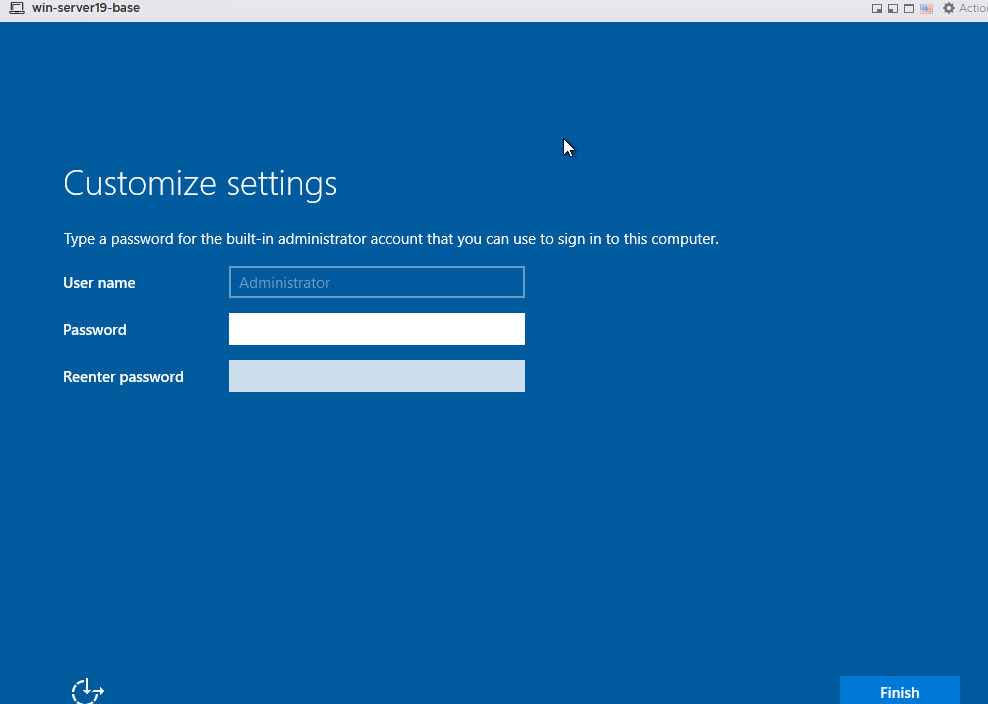Switch the console to full-screen view icon
The width and height of the screenshot is (988, 704).
[909, 9]
